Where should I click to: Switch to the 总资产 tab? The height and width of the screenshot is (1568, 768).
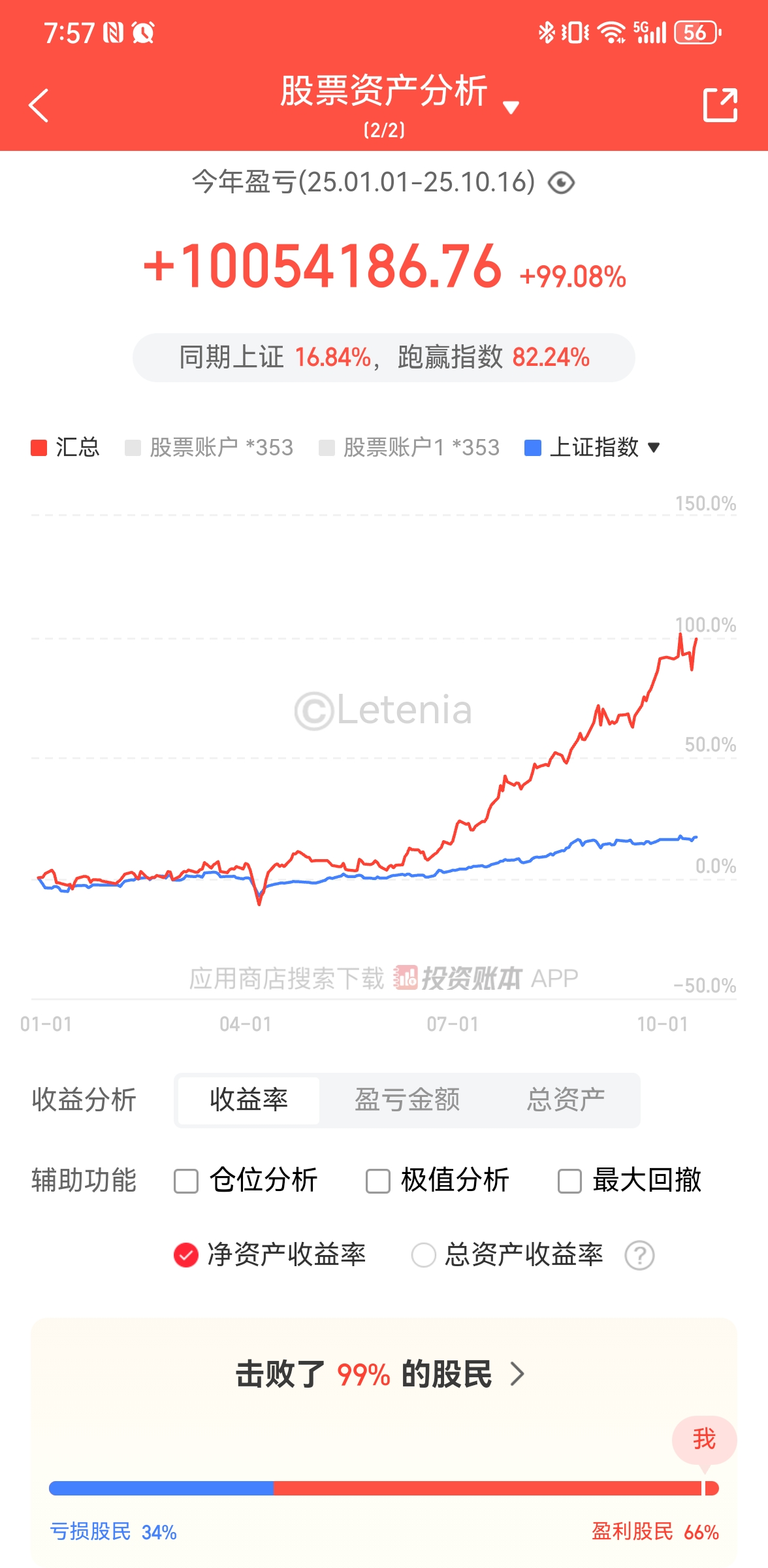[x=566, y=1100]
